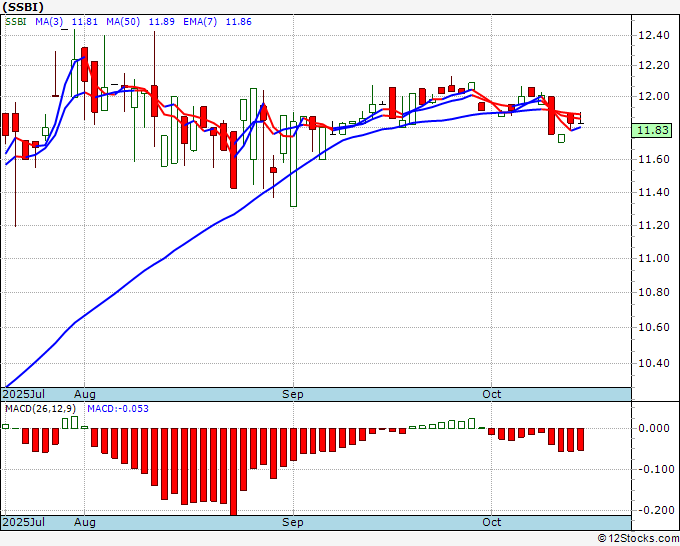Select the SSBI legend label
Image resolution: width=680 pixels, height=546 pixels.
tap(16, 22)
